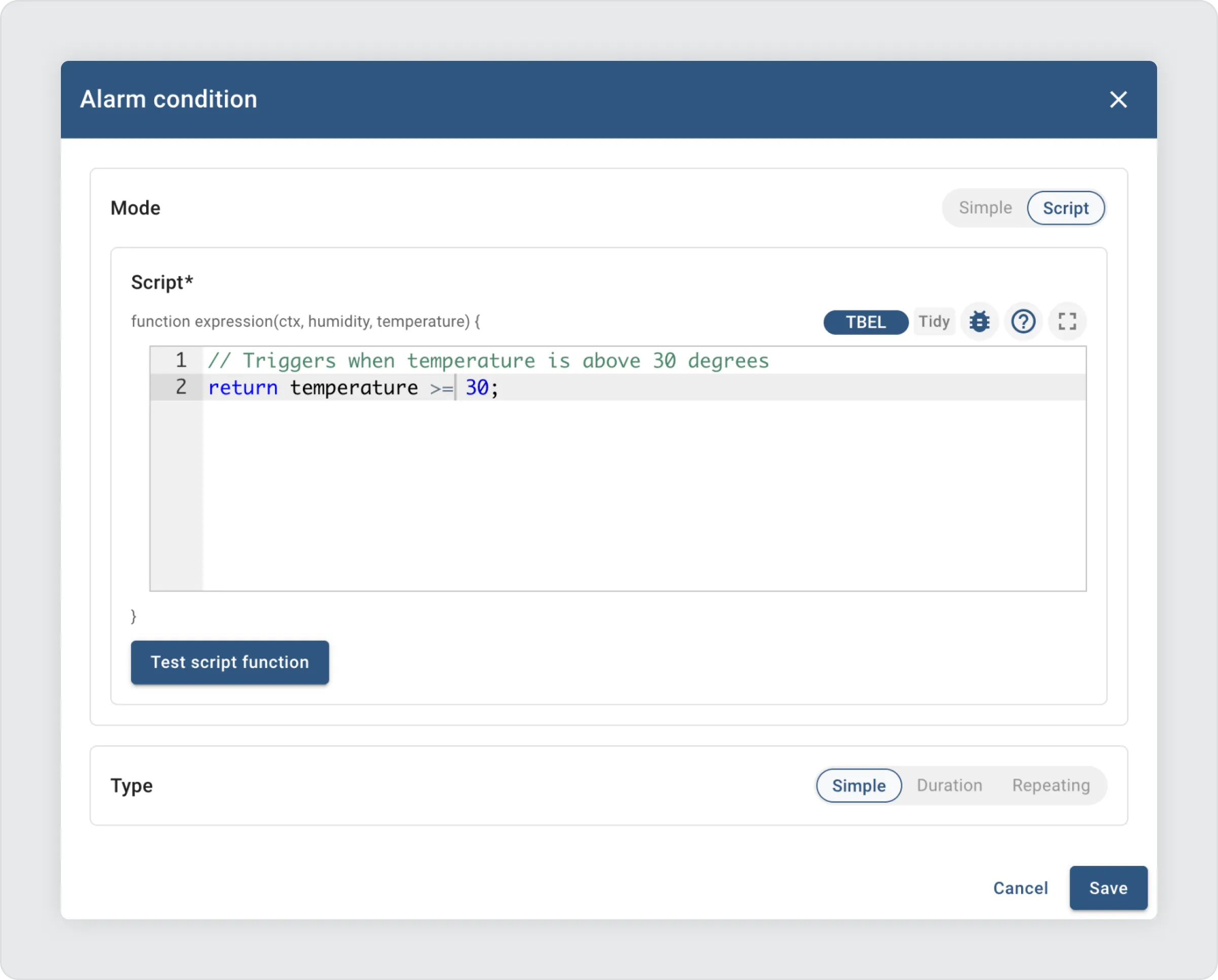Cancel the alarm condition dialog
The height and width of the screenshot is (980, 1218).
[x=1020, y=888]
